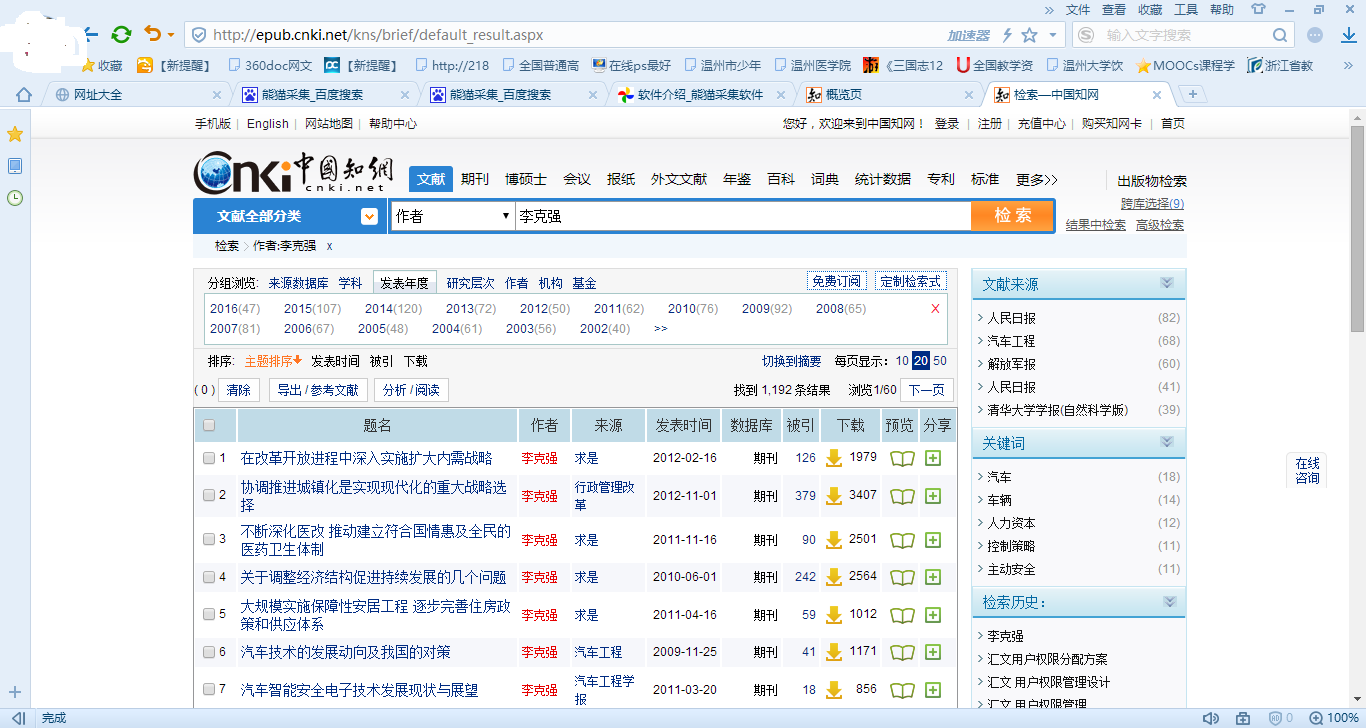
Task: Open the 工具 browser menu
Action: click(x=1186, y=9)
